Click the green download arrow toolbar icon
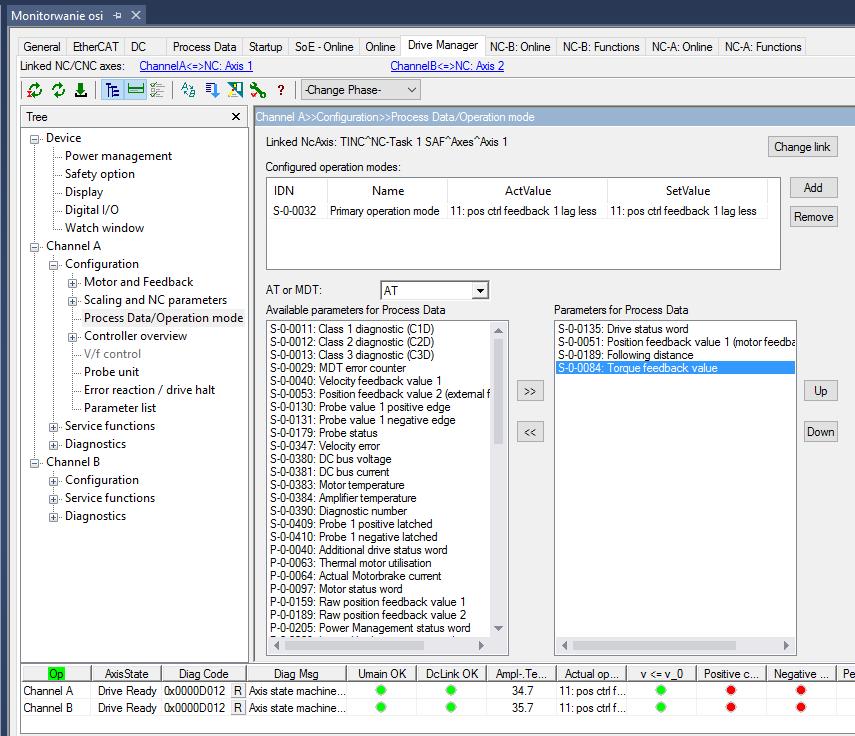Viewport: 855px width, 736px height. (x=81, y=90)
